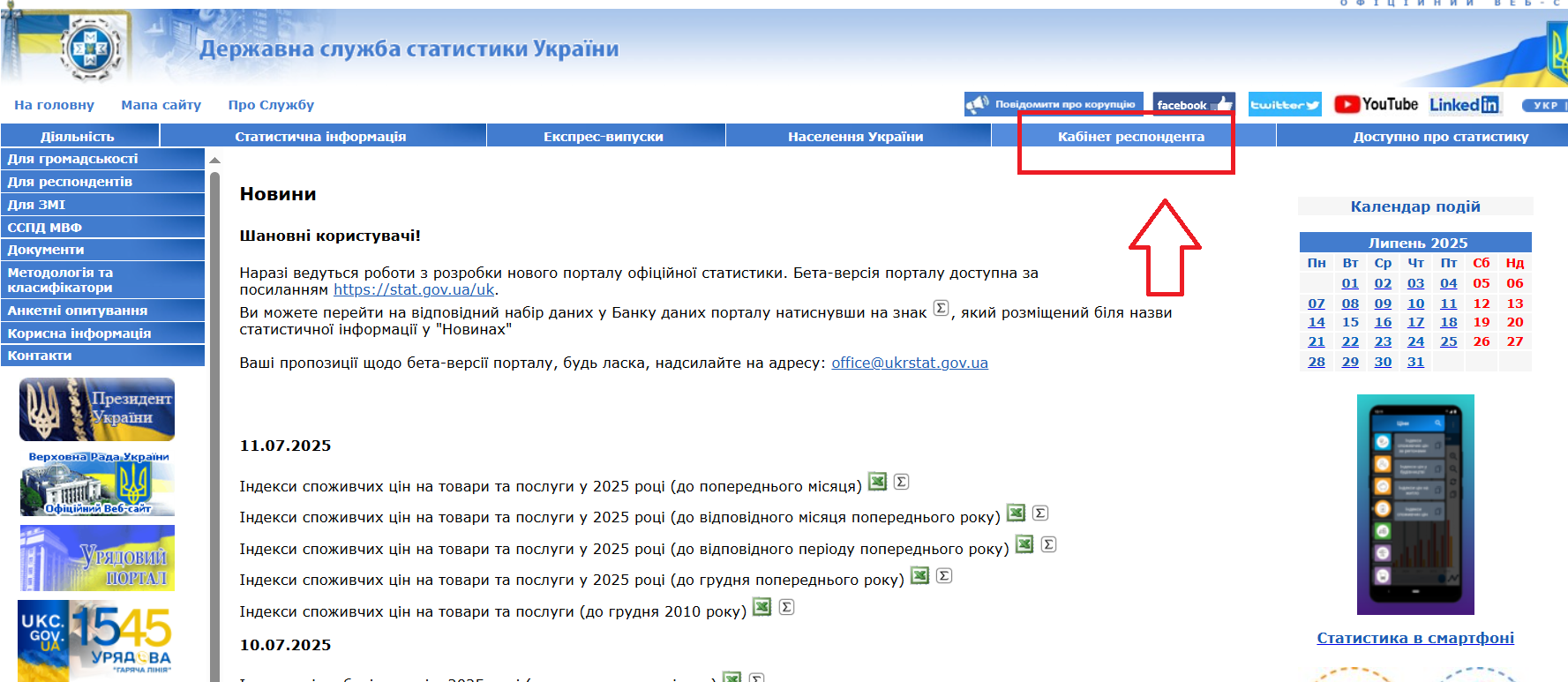Open 'Про Службу' link
This screenshot has height=682, width=1568.
pos(271,105)
